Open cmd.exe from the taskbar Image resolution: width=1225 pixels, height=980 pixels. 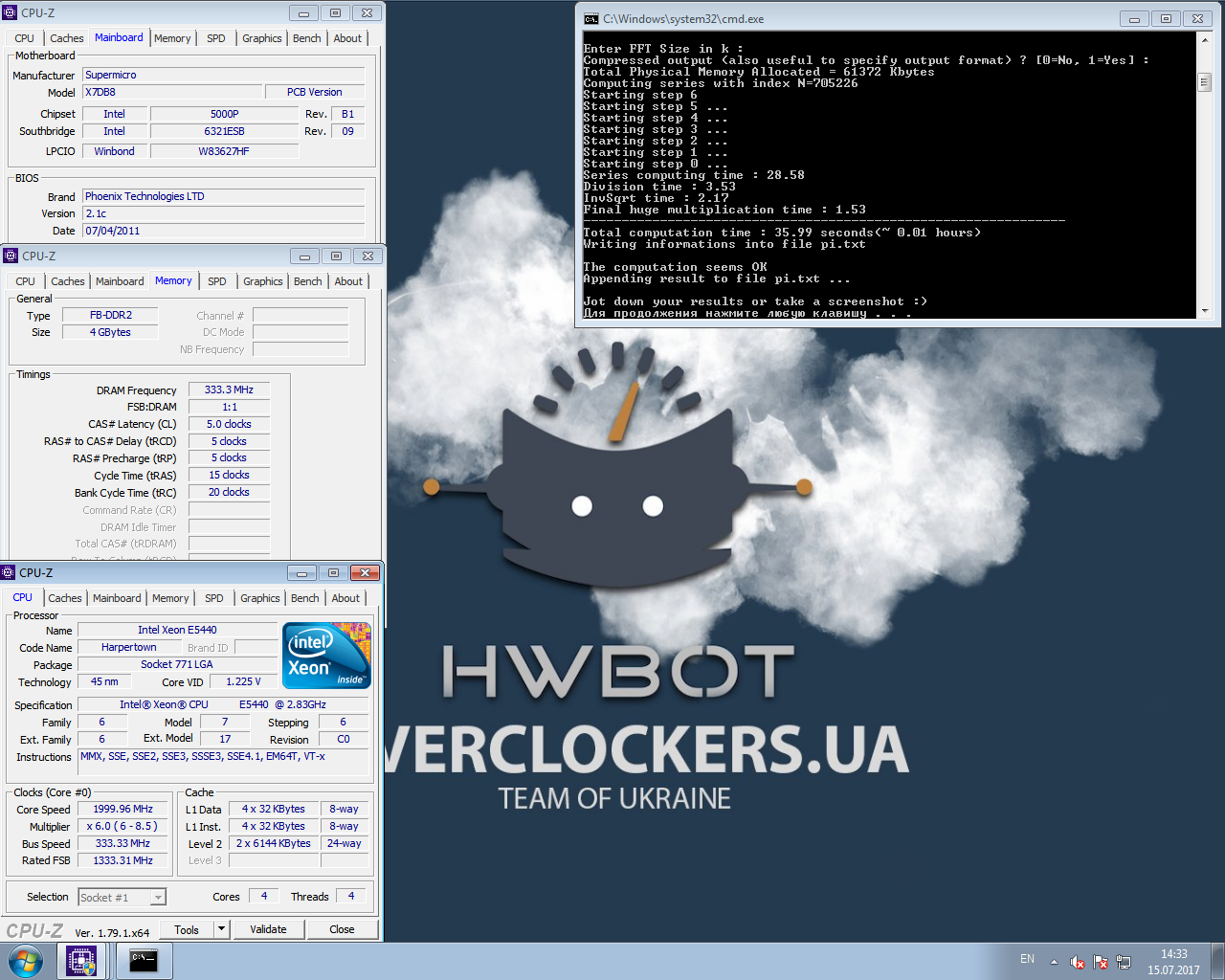coord(144,961)
